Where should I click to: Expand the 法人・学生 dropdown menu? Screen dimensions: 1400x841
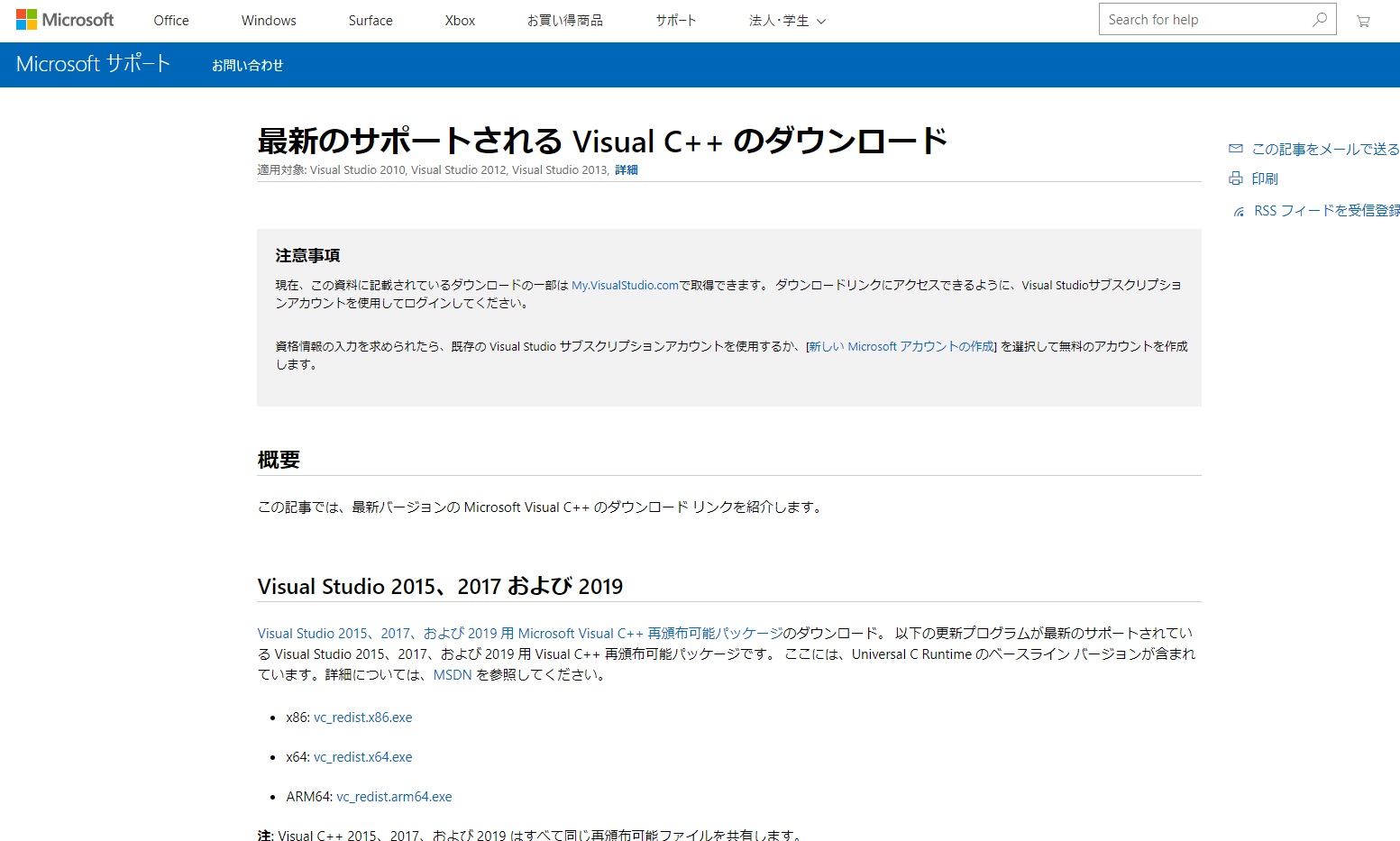click(787, 21)
